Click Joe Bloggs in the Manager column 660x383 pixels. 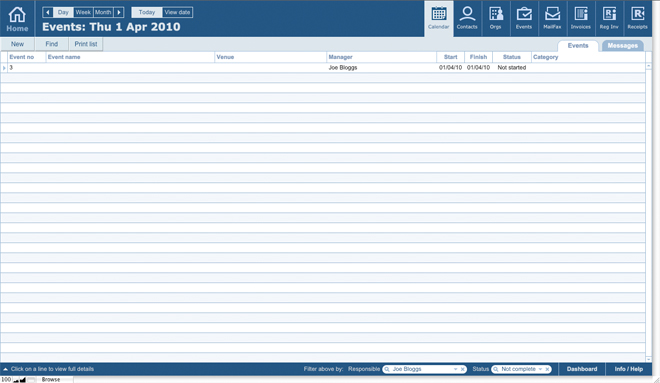[343, 67]
